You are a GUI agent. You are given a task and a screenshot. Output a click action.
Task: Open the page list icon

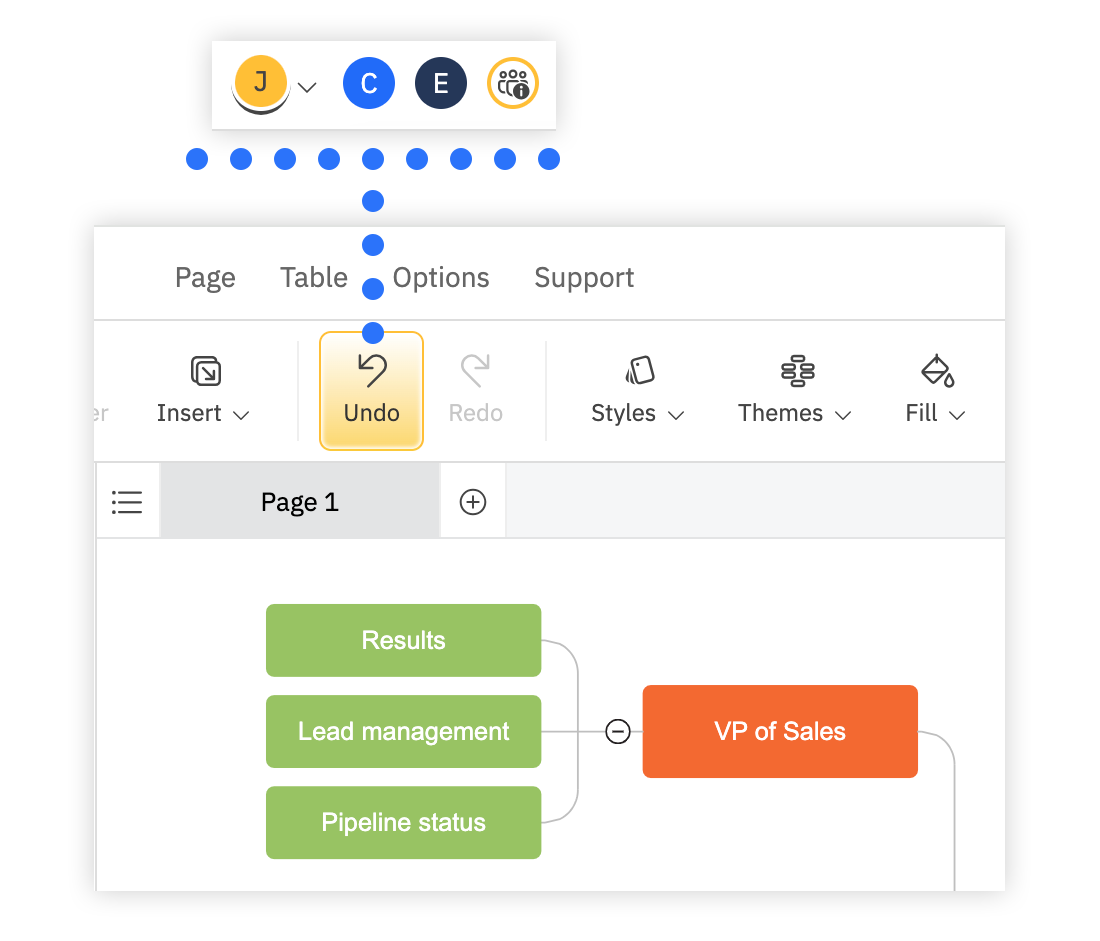[127, 502]
